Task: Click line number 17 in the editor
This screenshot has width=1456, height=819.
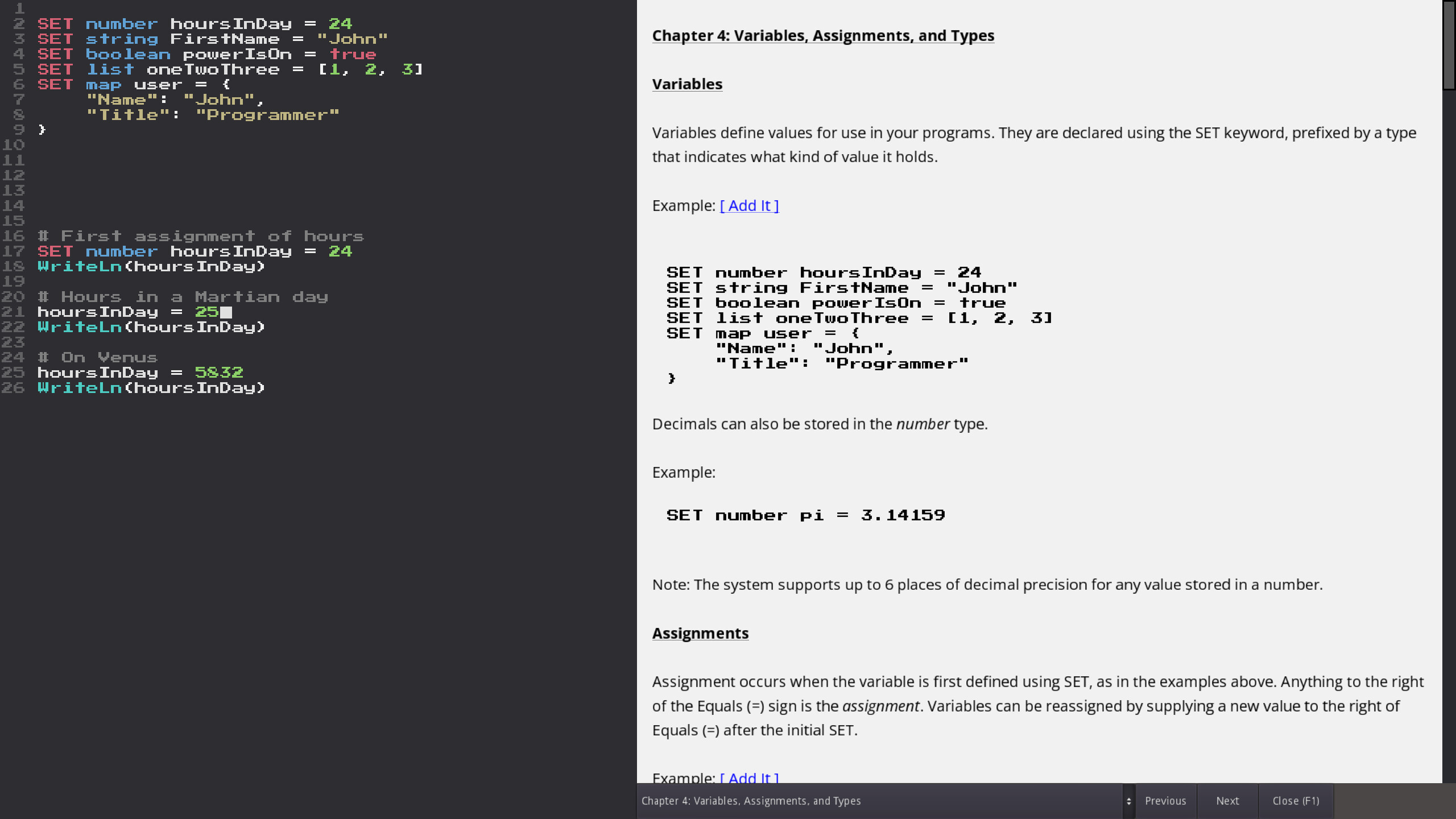Action: pyautogui.click(x=15, y=251)
